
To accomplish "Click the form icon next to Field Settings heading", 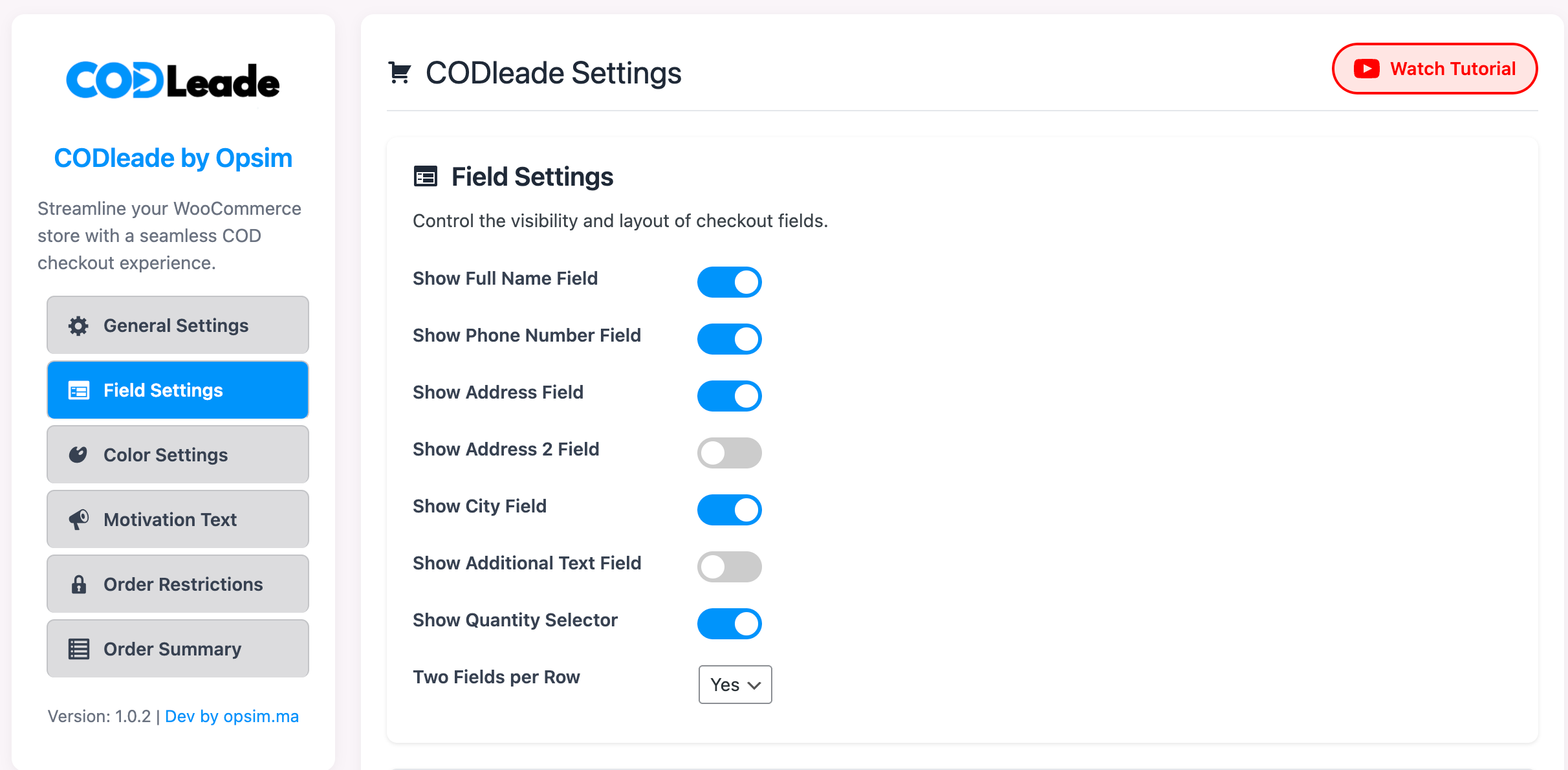I will pos(426,176).
